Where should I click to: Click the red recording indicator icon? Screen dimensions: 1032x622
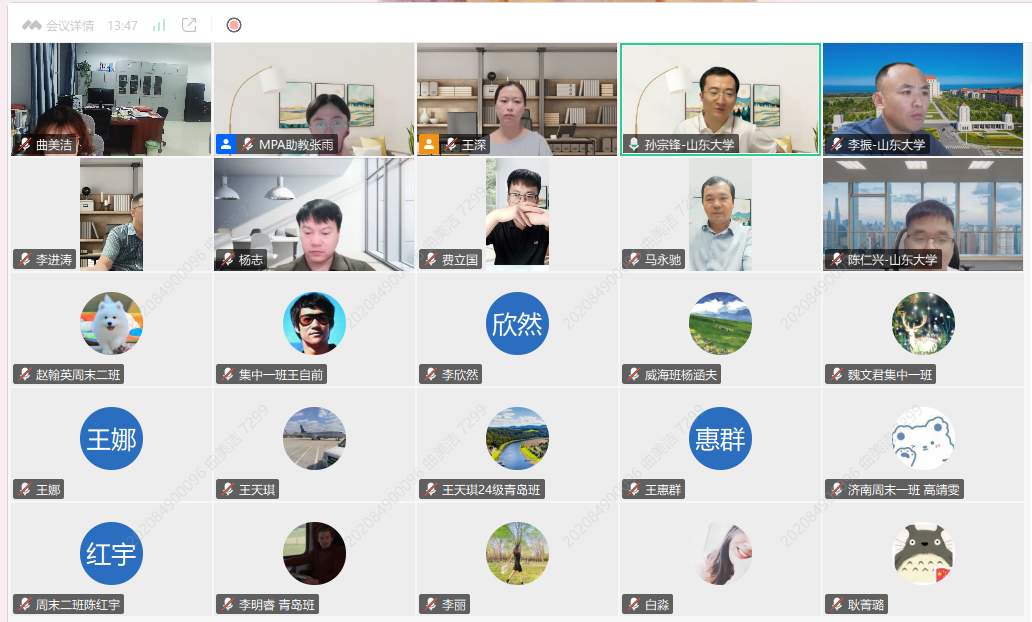point(234,25)
